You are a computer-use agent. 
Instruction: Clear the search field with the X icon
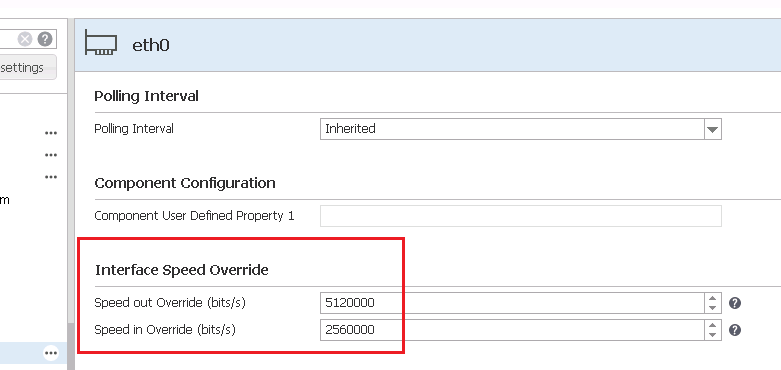click(25, 39)
